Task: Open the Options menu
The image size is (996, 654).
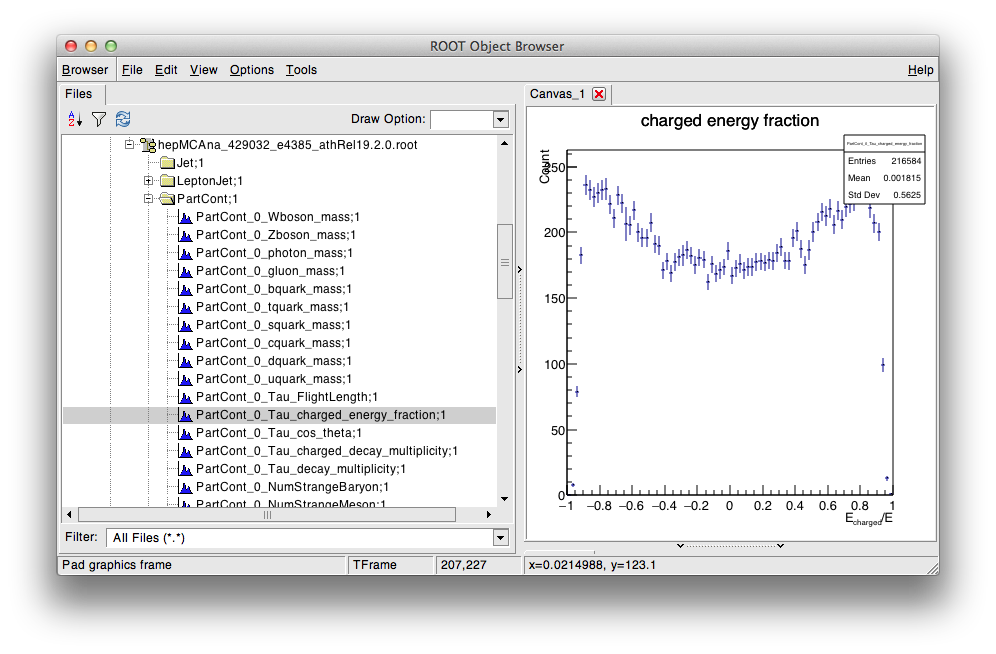Action: (x=251, y=70)
